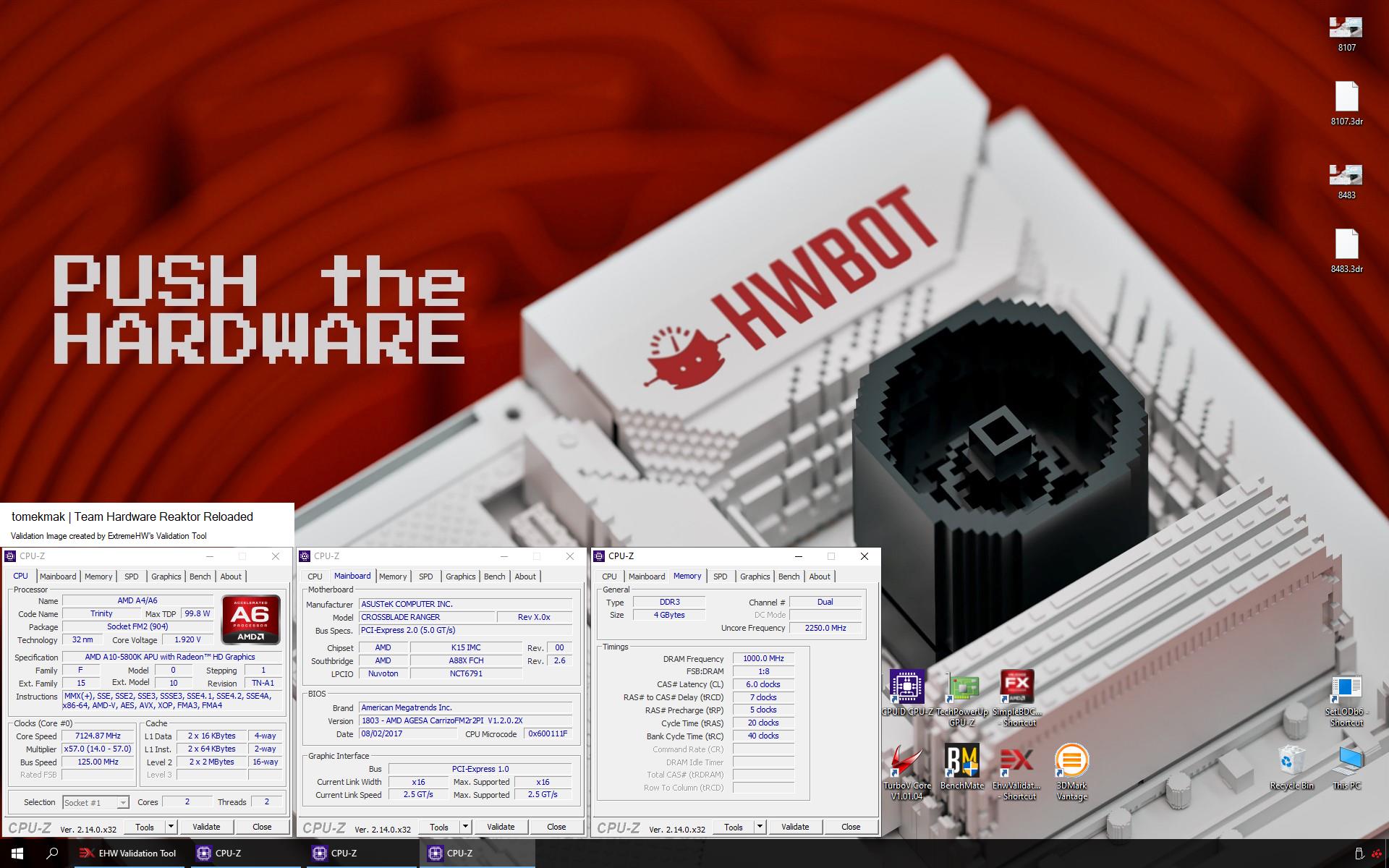Screen dimensions: 1389x868
Task: Open the Mainboard tab in CPU window
Action: click(x=58, y=576)
